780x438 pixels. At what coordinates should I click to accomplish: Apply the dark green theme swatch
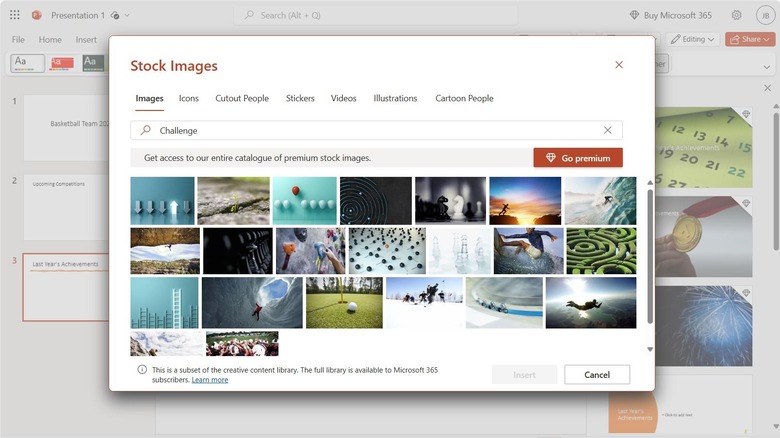[94, 63]
